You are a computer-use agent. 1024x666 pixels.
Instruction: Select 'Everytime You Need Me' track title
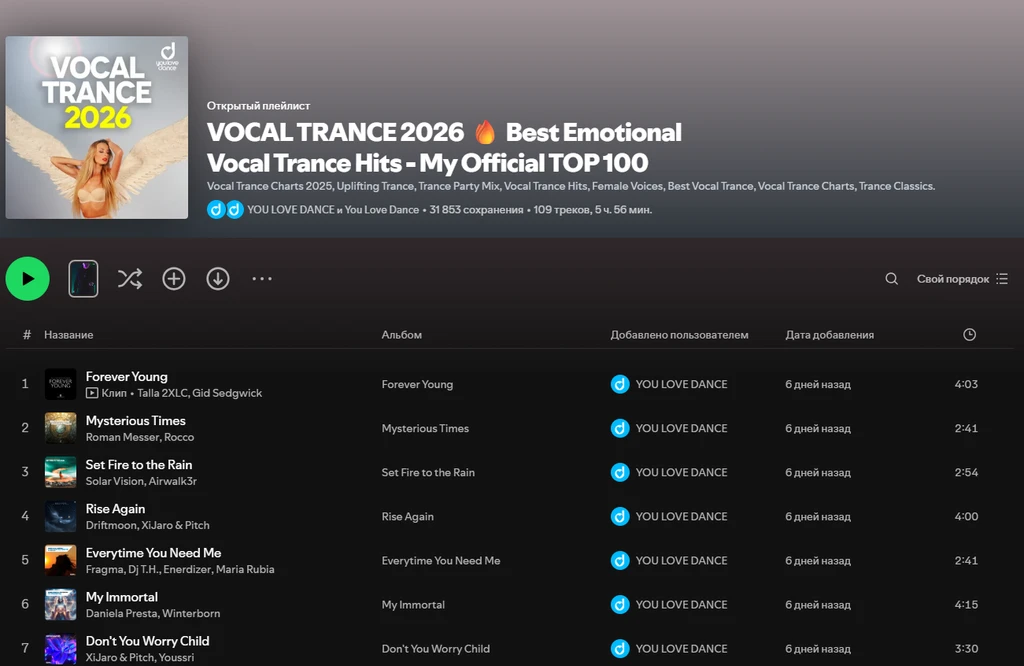coord(153,553)
